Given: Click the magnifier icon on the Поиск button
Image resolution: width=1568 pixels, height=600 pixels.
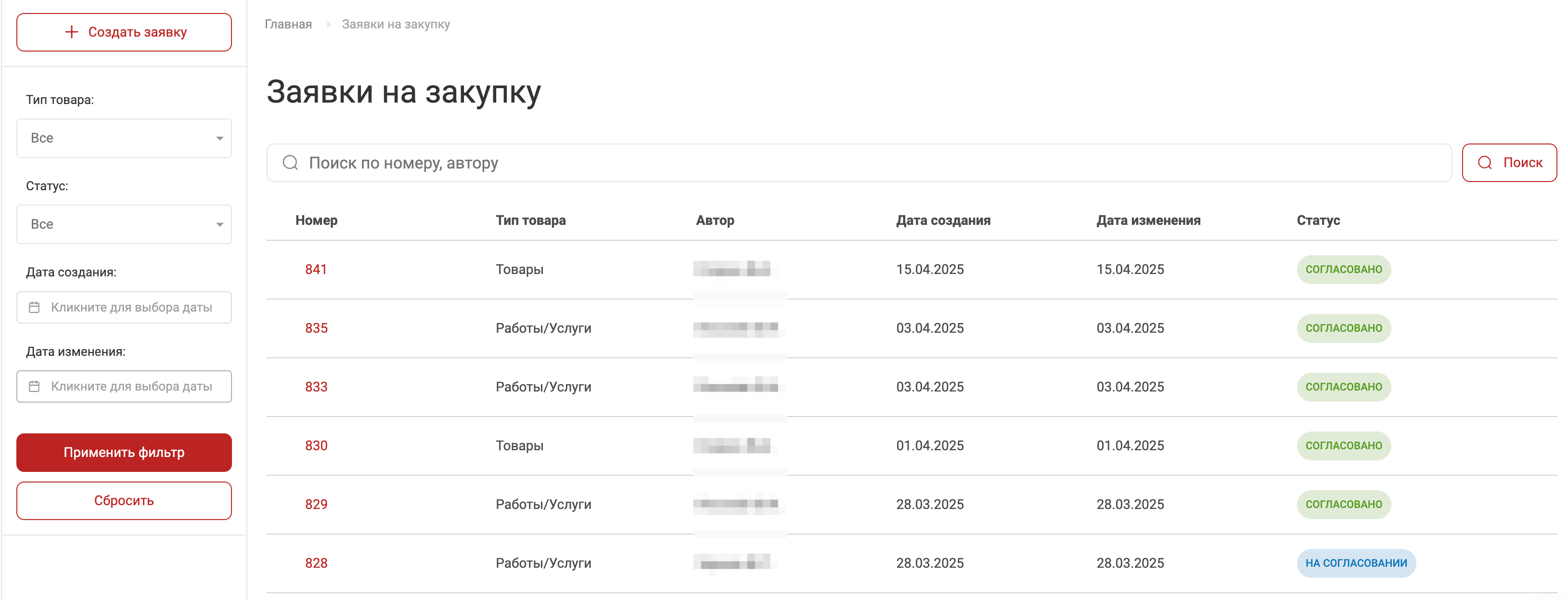Looking at the screenshot, I should pyautogui.click(x=1485, y=163).
